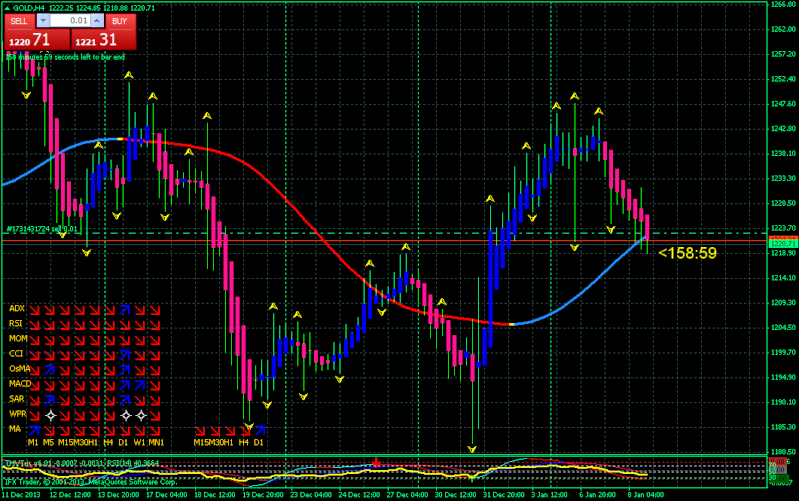
Task: Click the MOM row label
Action: 18,338
